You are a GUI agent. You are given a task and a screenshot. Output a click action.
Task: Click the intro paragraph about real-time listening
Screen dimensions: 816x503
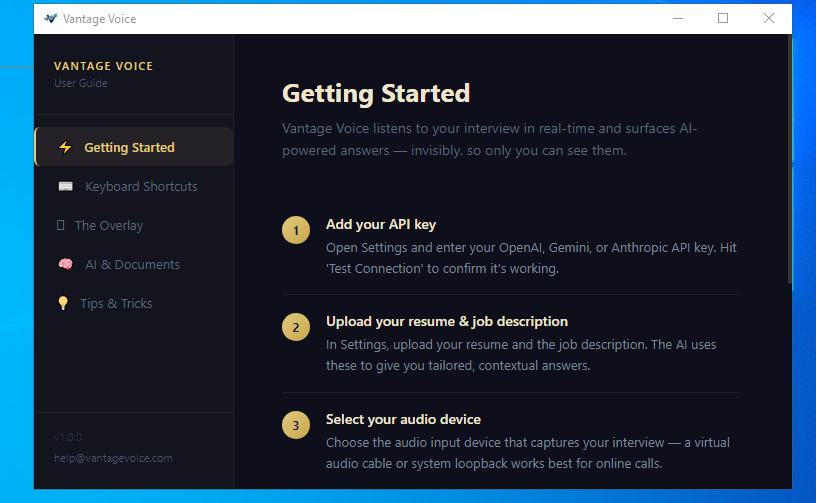point(490,139)
